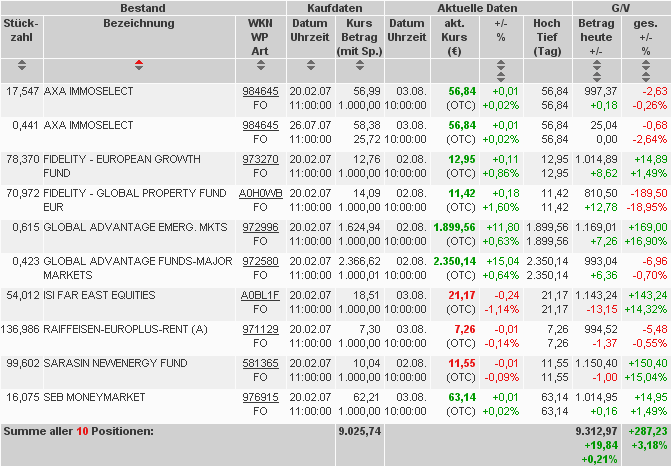
Task: Click green current price 63,14
Action: coord(462,398)
